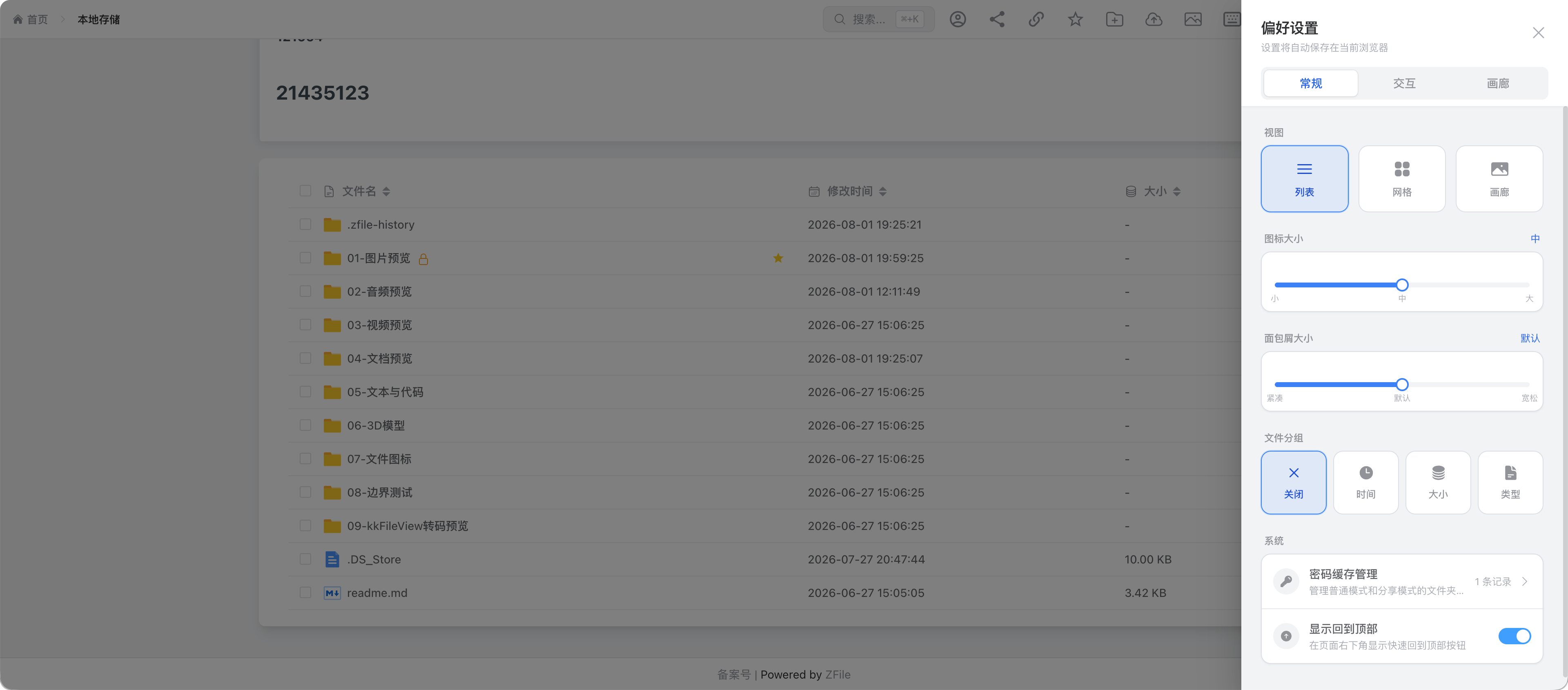
Task: Switch to the 常规 tab
Action: [x=1310, y=83]
